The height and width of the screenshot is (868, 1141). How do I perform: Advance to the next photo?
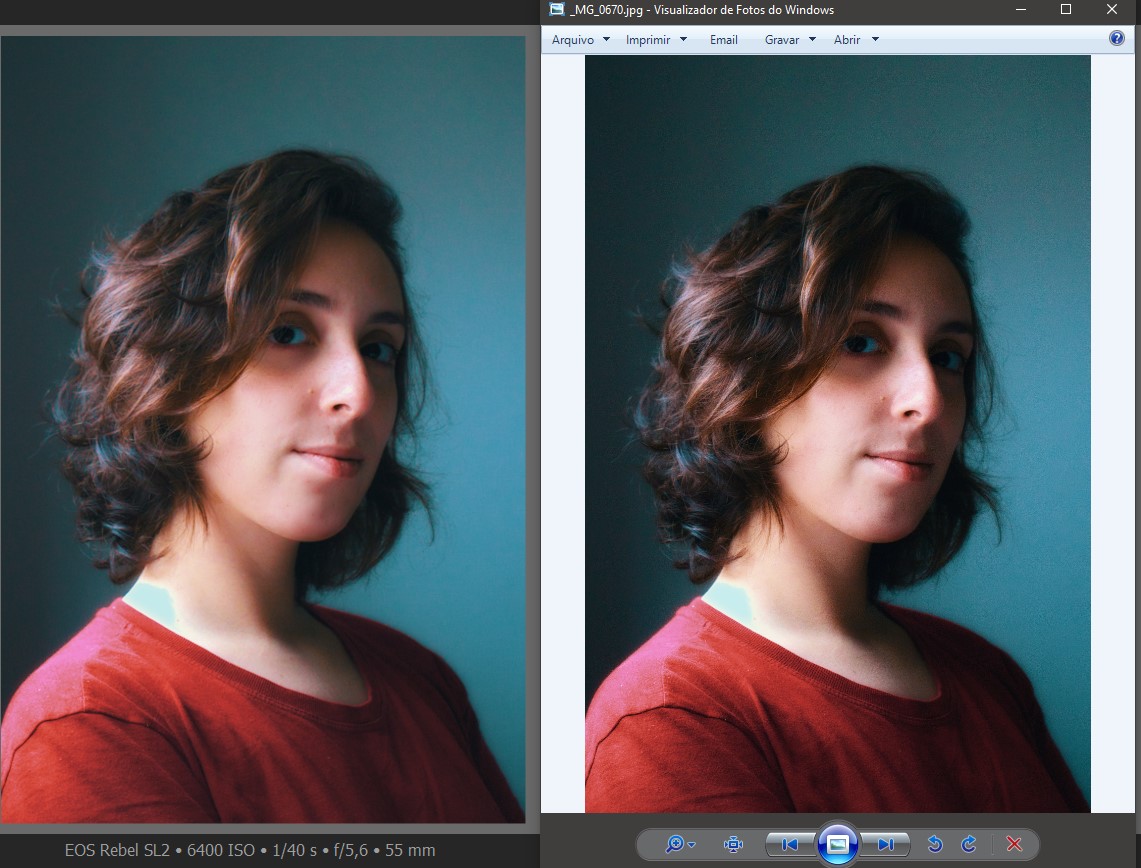(886, 843)
